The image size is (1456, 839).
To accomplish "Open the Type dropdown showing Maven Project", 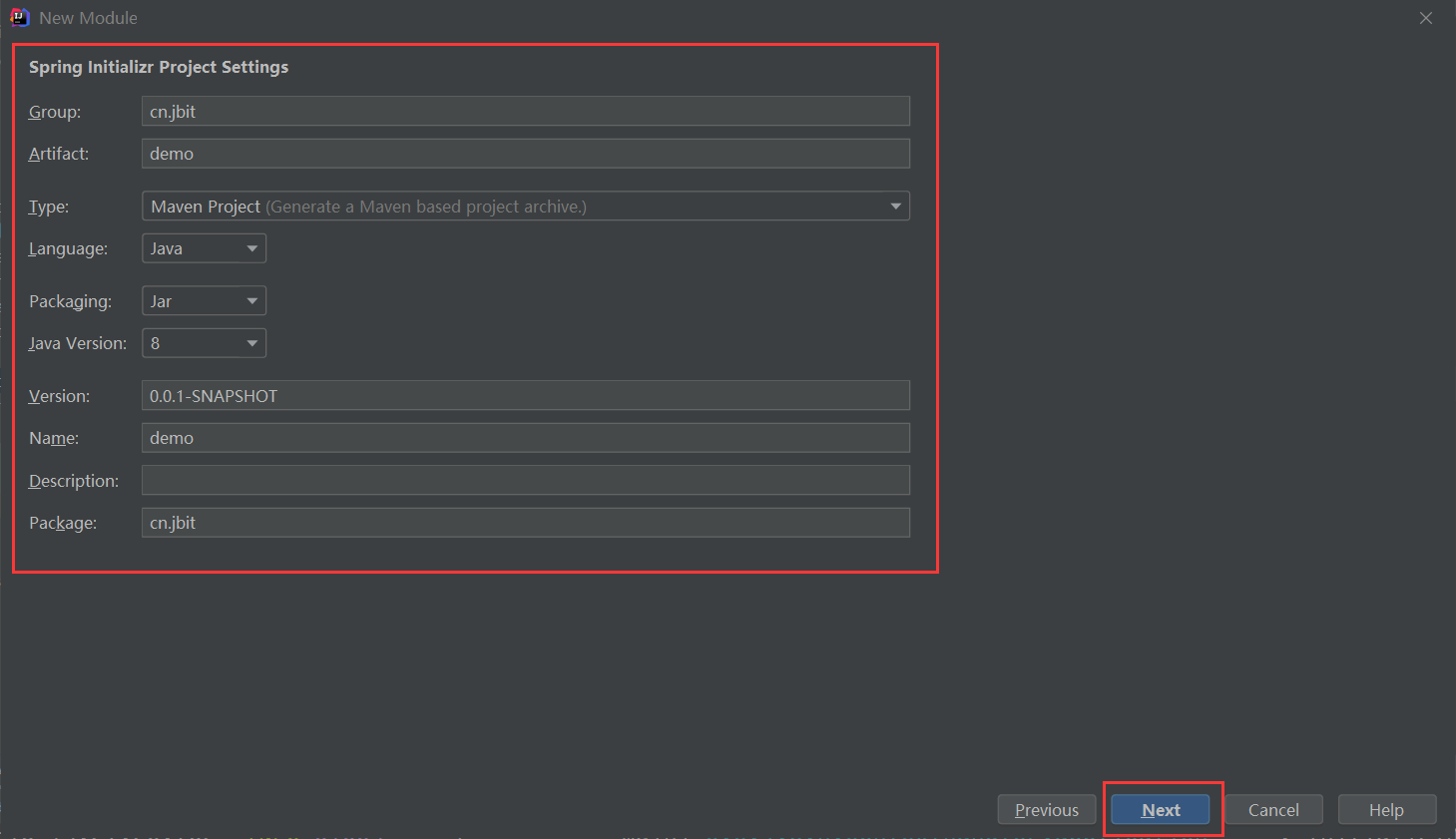I will [526, 207].
